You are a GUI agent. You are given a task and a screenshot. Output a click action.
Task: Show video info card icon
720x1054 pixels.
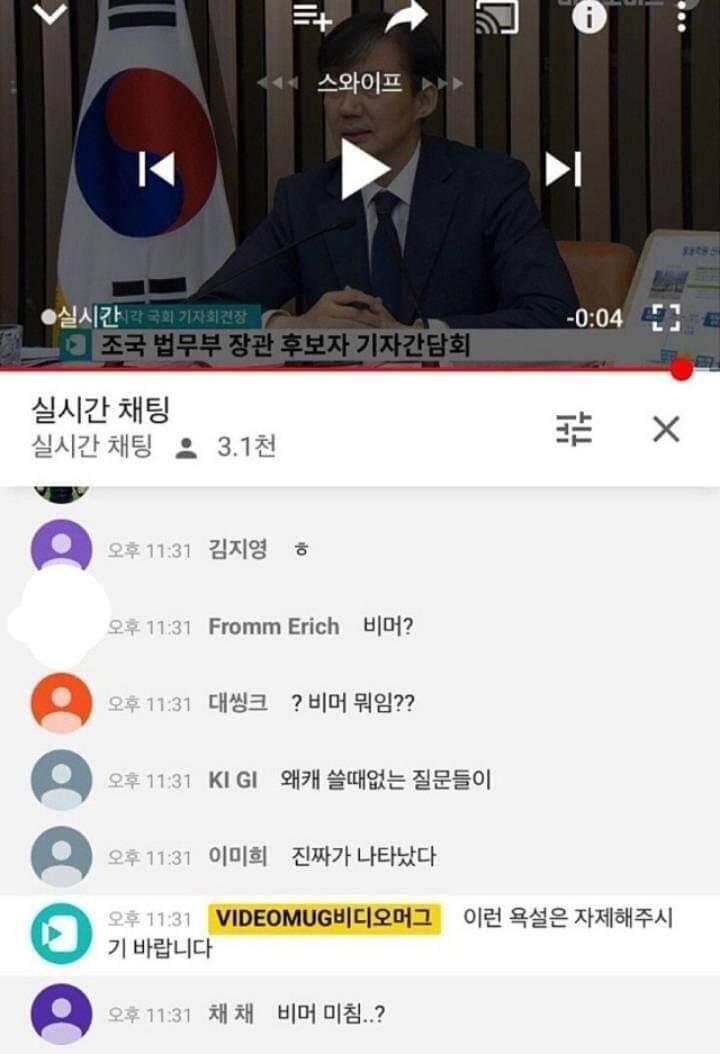[x=589, y=16]
